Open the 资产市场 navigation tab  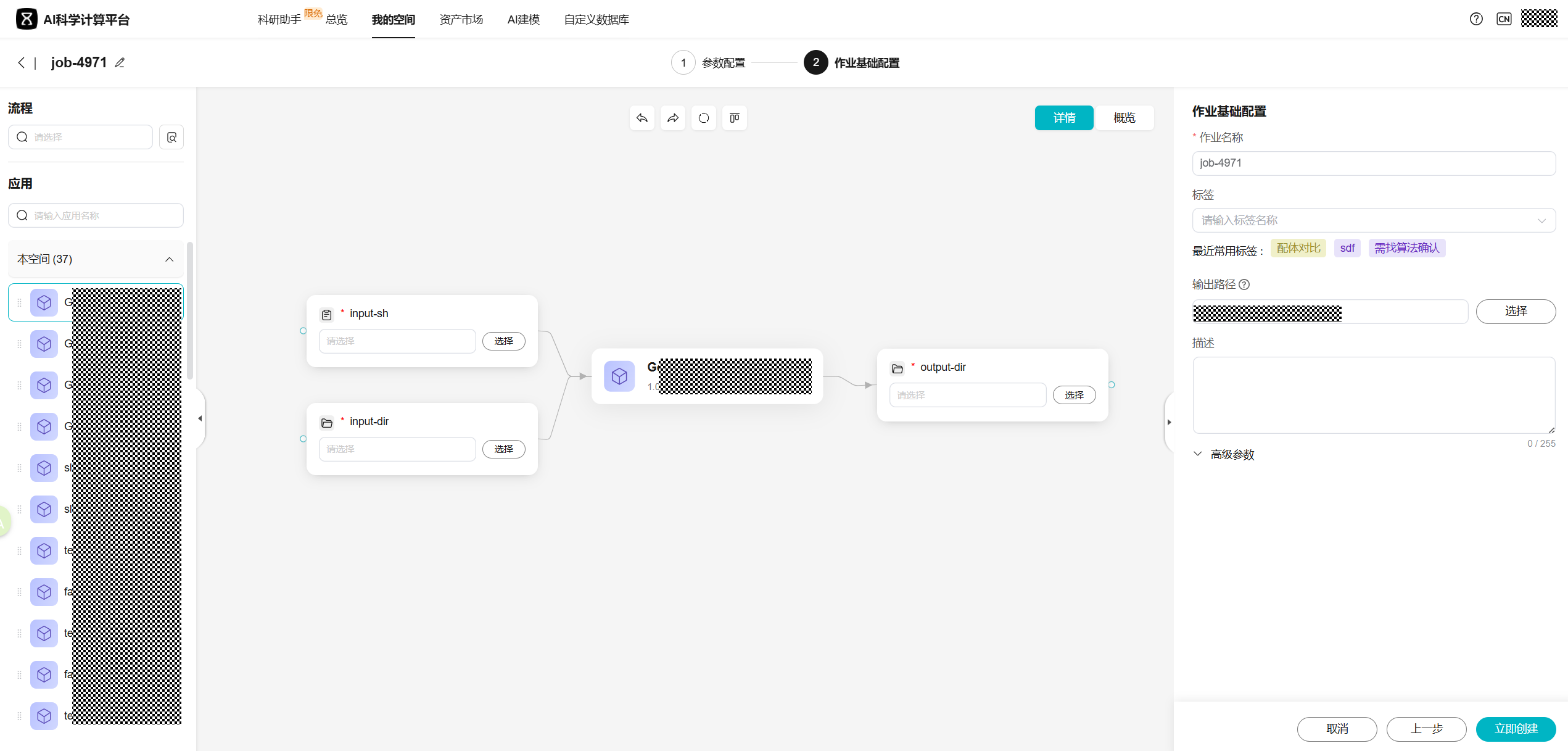(461, 20)
